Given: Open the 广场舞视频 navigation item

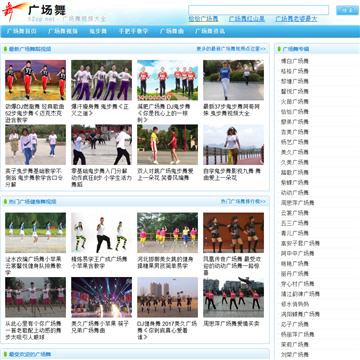Looking at the screenshot, I should coord(63,31).
